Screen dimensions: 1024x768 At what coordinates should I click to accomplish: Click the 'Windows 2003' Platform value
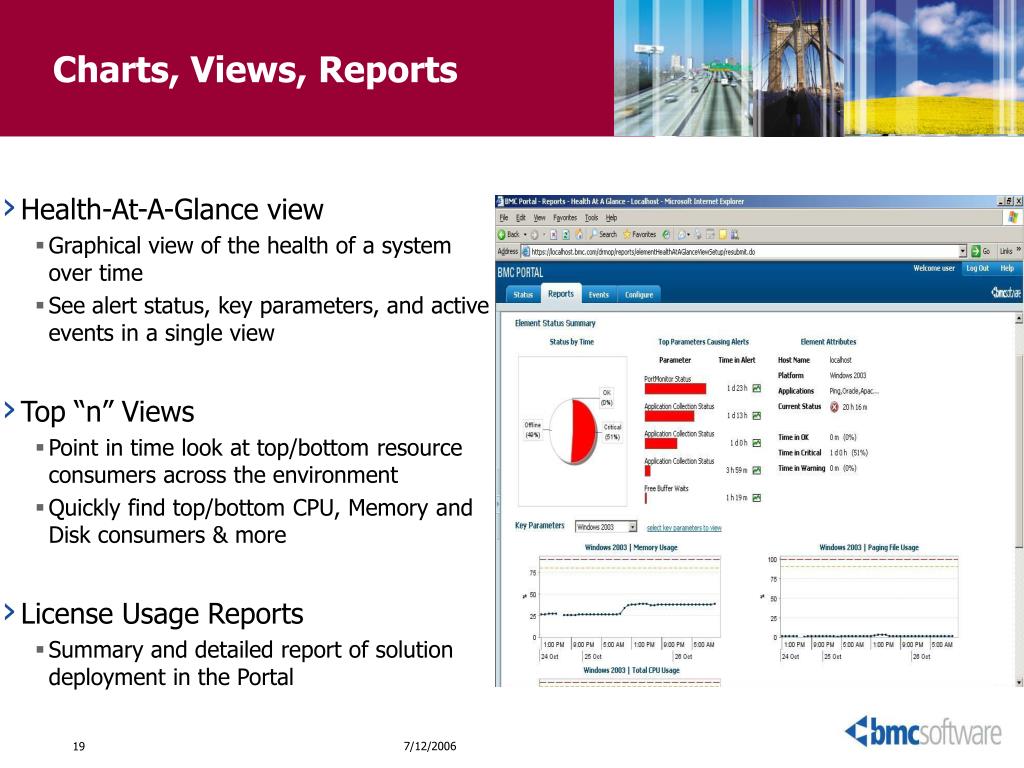pos(848,376)
